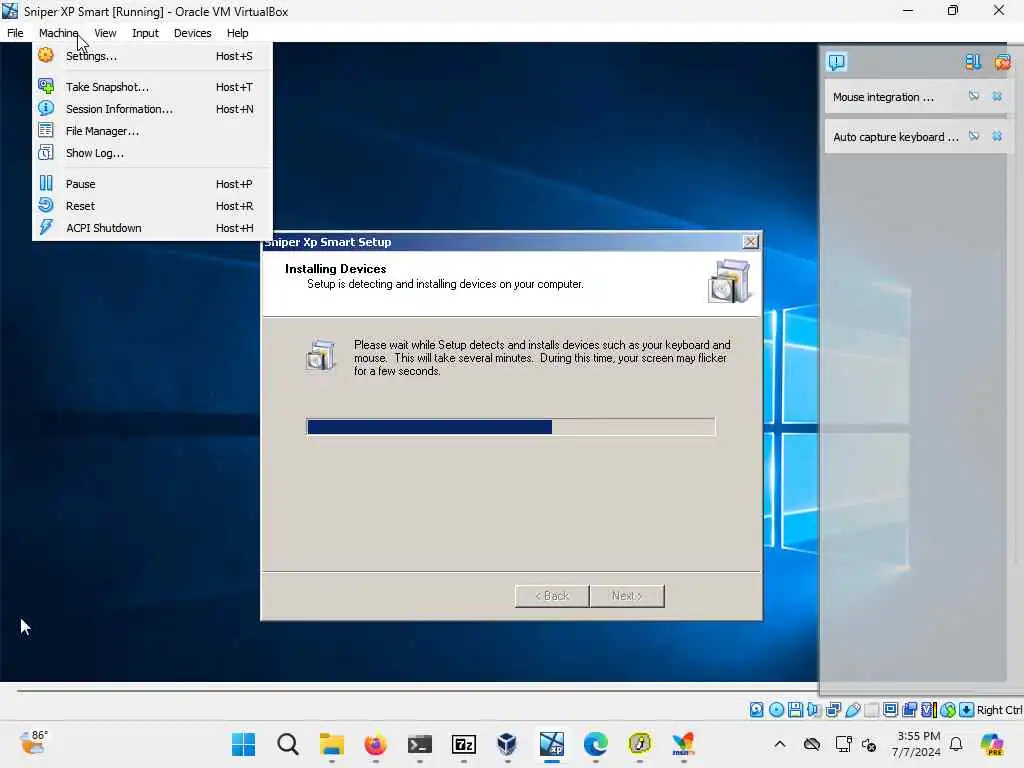The width and height of the screenshot is (1024, 768).
Task: Click the delete all notifications icon
Action: (x=1002, y=62)
